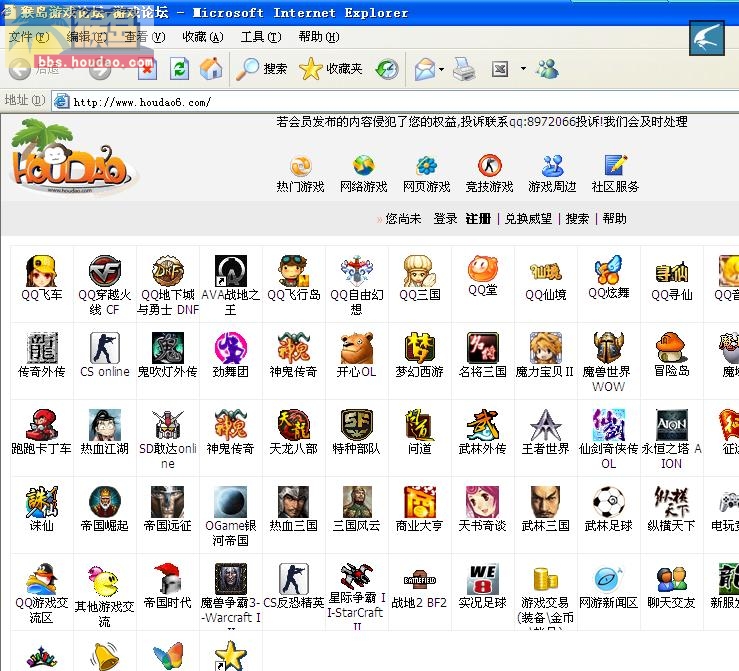This screenshot has height=671, width=739.
Task: Open the 开心OL bear icon
Action: tap(357, 348)
